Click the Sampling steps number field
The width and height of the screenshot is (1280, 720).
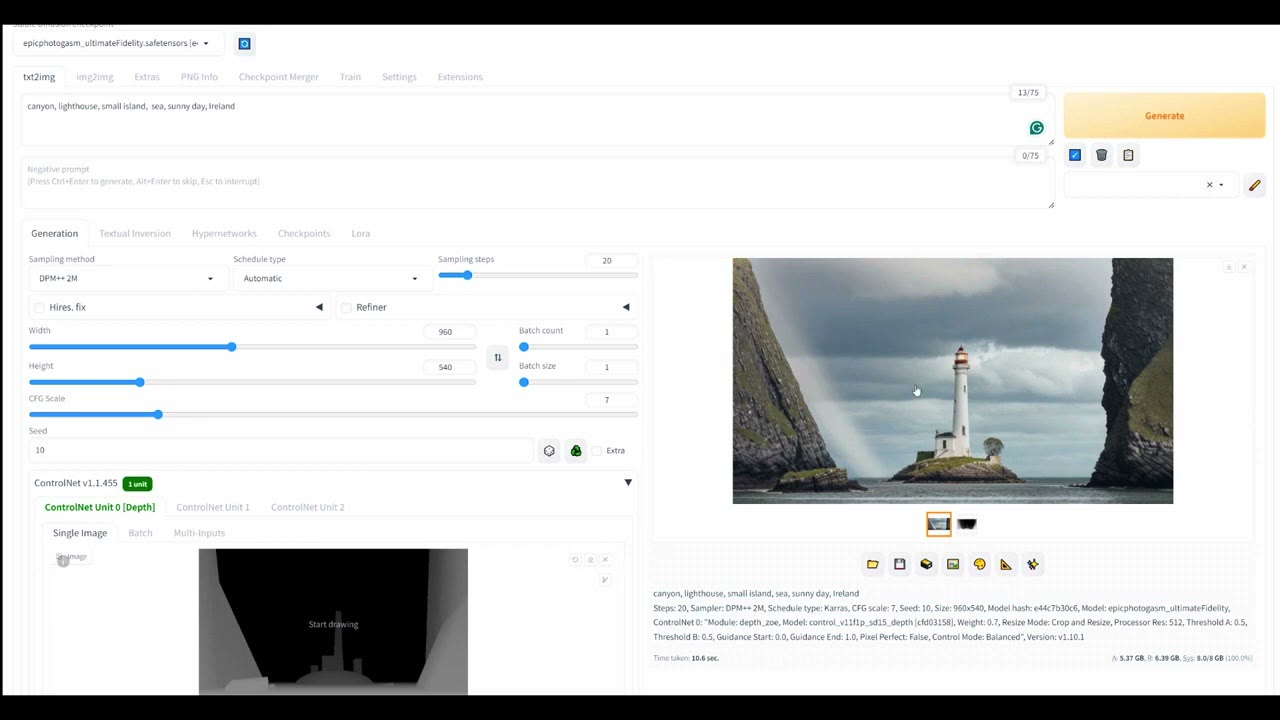(611, 260)
